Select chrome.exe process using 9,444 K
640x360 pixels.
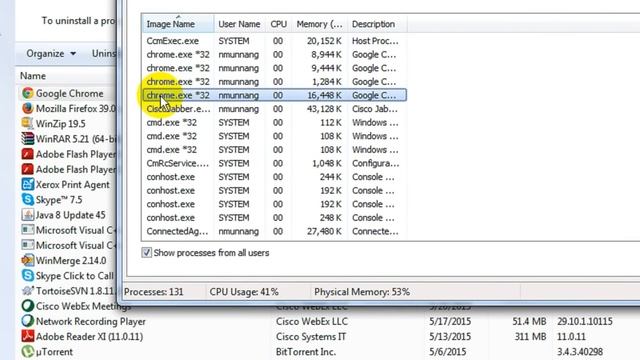tap(274, 68)
